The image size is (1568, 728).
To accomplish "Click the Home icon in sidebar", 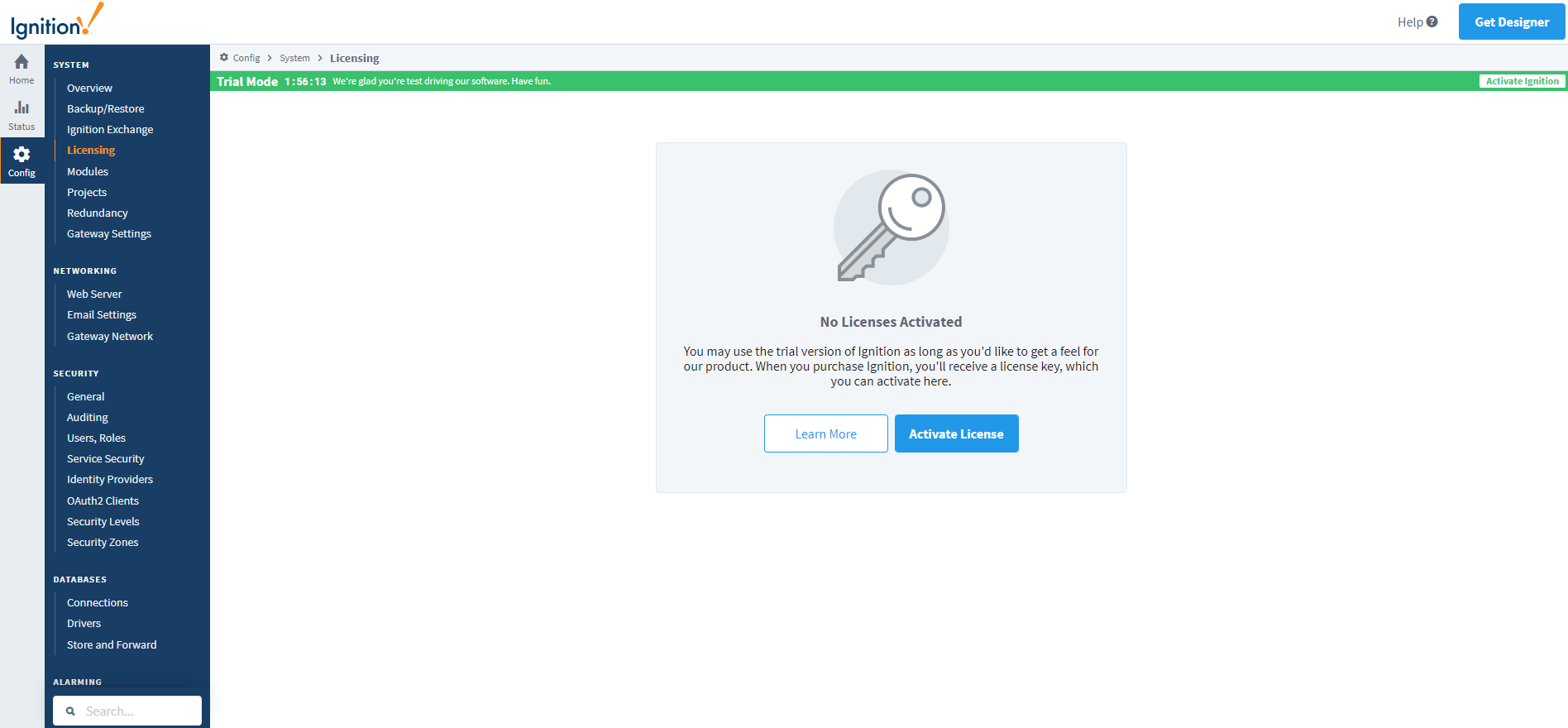I will click(x=22, y=63).
